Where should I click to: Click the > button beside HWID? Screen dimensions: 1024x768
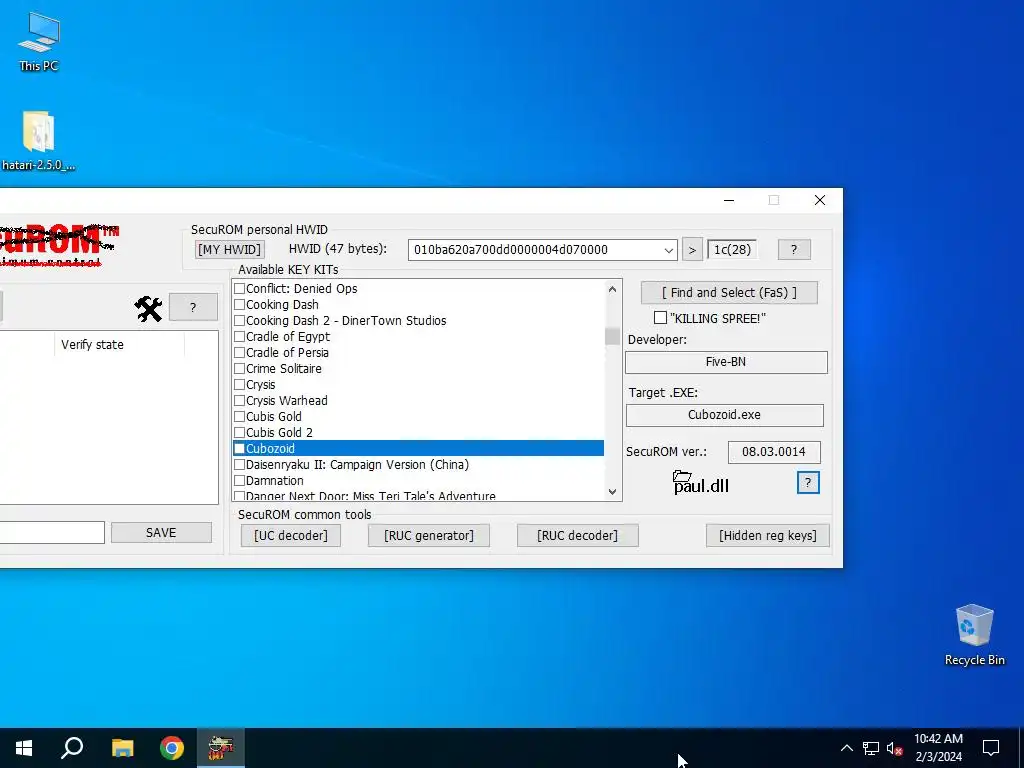click(x=692, y=249)
